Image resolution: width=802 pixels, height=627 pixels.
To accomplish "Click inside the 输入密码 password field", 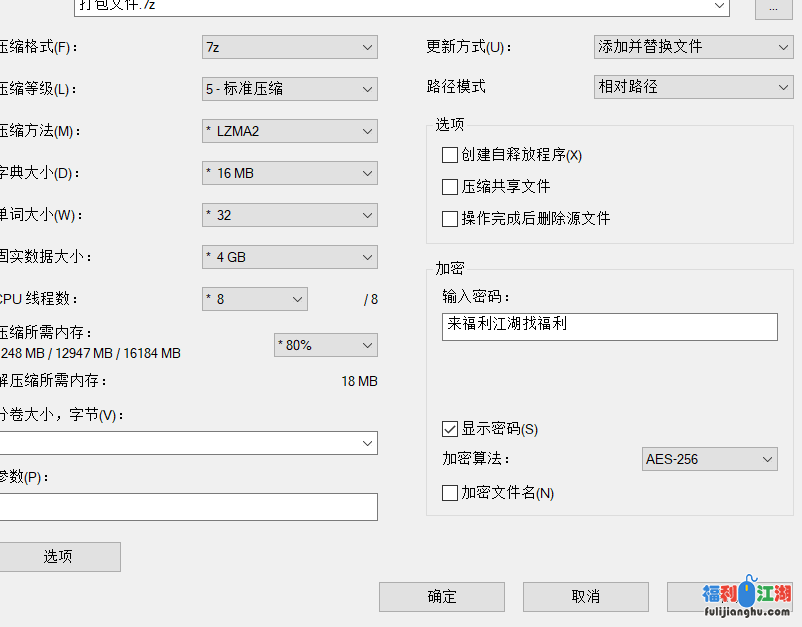I will pyautogui.click(x=609, y=326).
